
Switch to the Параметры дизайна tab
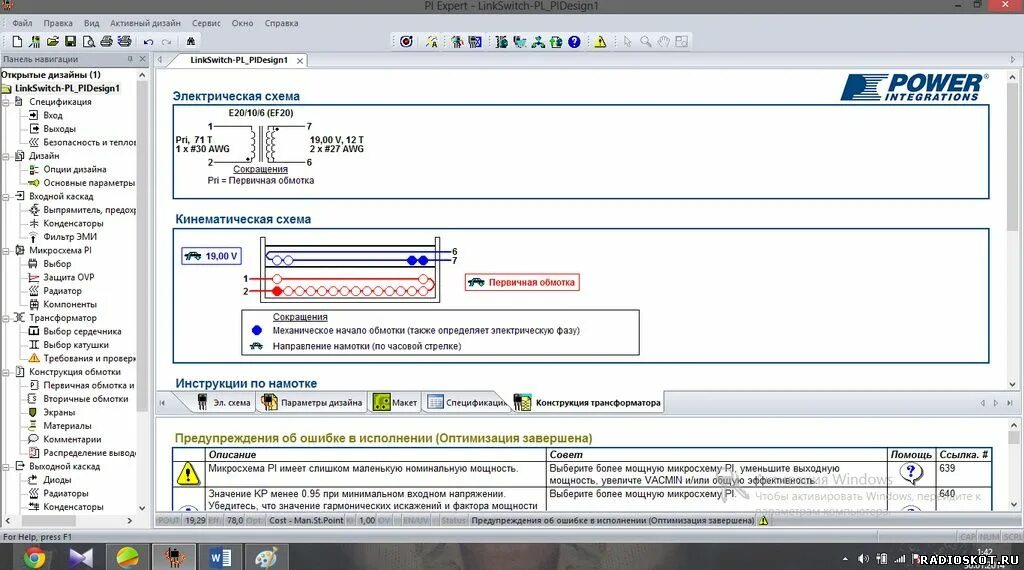312,402
